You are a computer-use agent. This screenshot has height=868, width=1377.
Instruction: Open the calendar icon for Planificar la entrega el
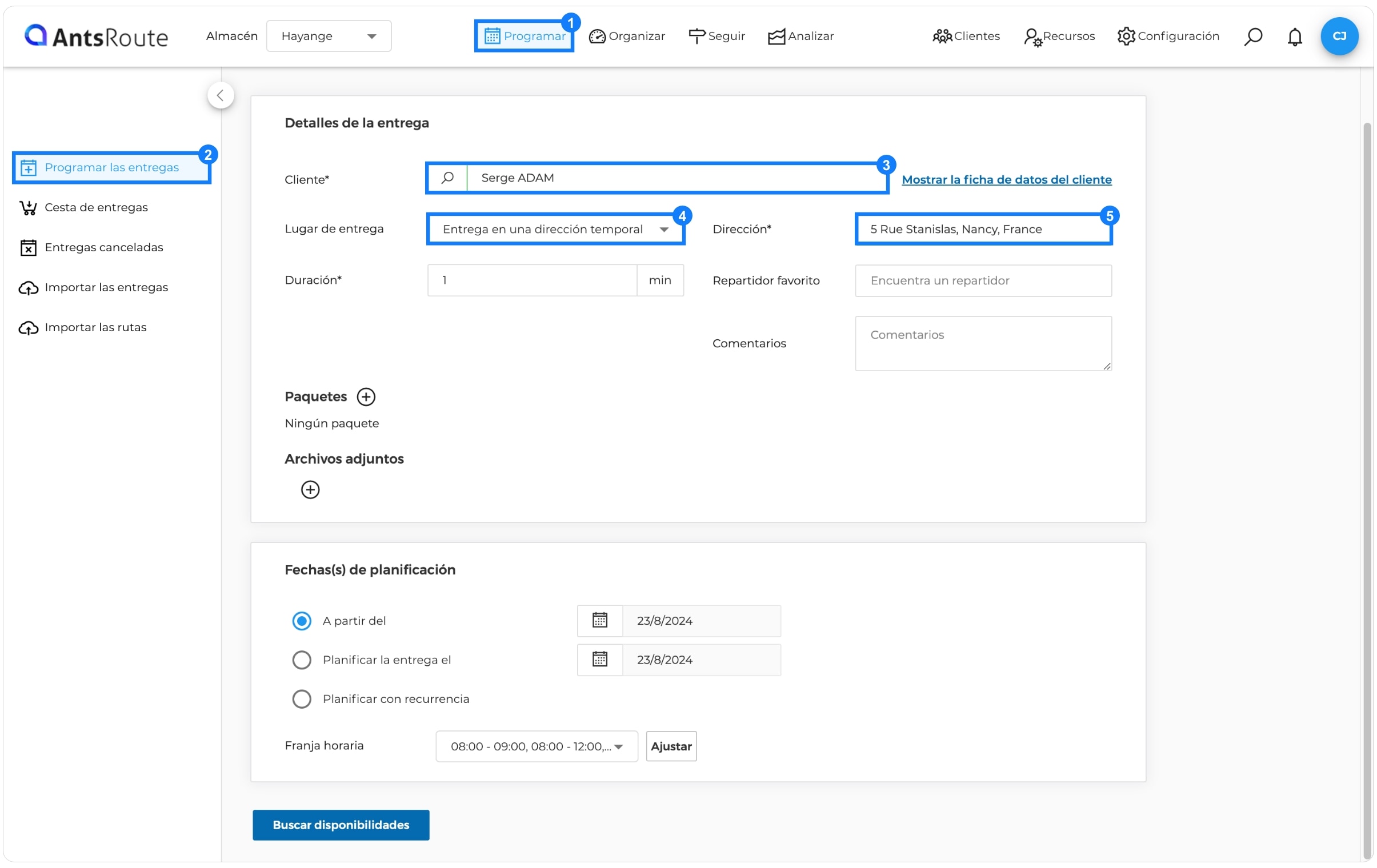tap(600, 660)
